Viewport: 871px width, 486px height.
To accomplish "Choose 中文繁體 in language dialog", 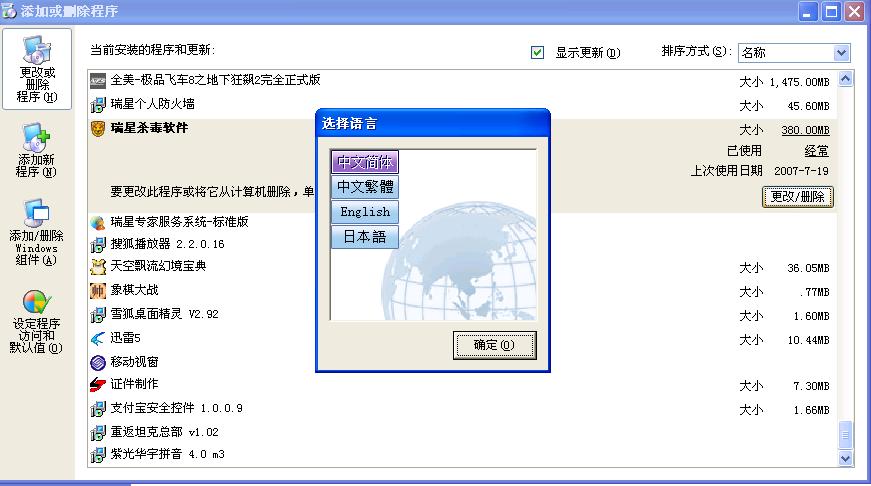I will pos(365,187).
